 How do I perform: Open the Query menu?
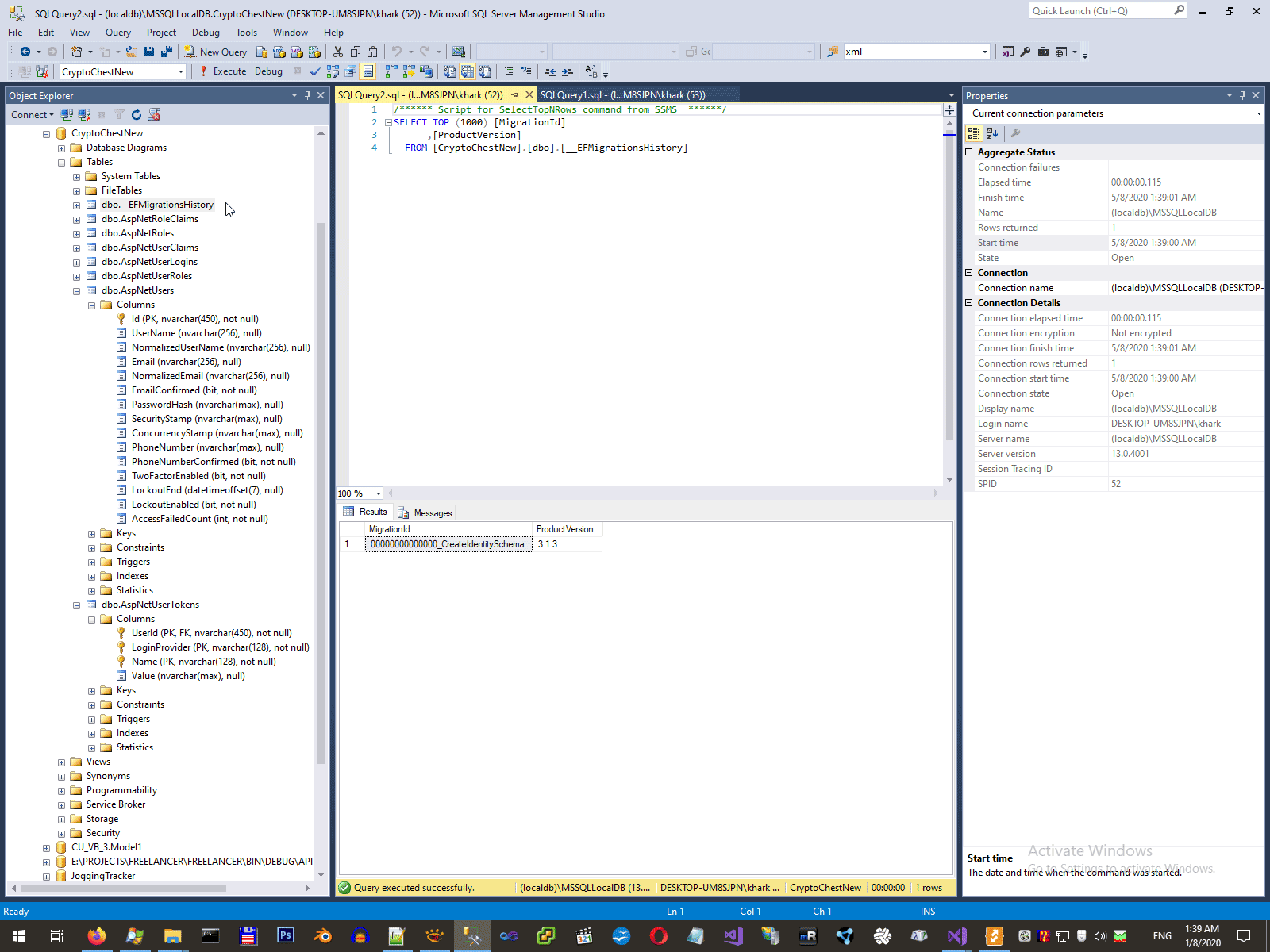pos(118,33)
